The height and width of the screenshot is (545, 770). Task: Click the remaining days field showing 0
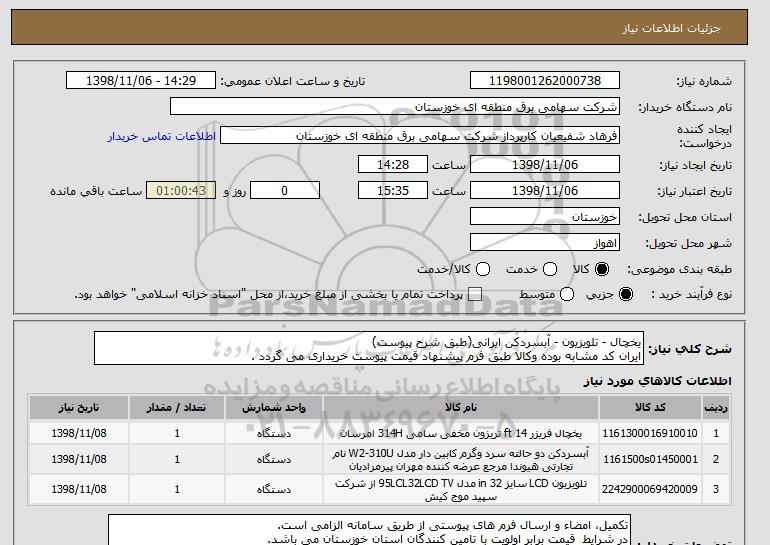[285, 191]
